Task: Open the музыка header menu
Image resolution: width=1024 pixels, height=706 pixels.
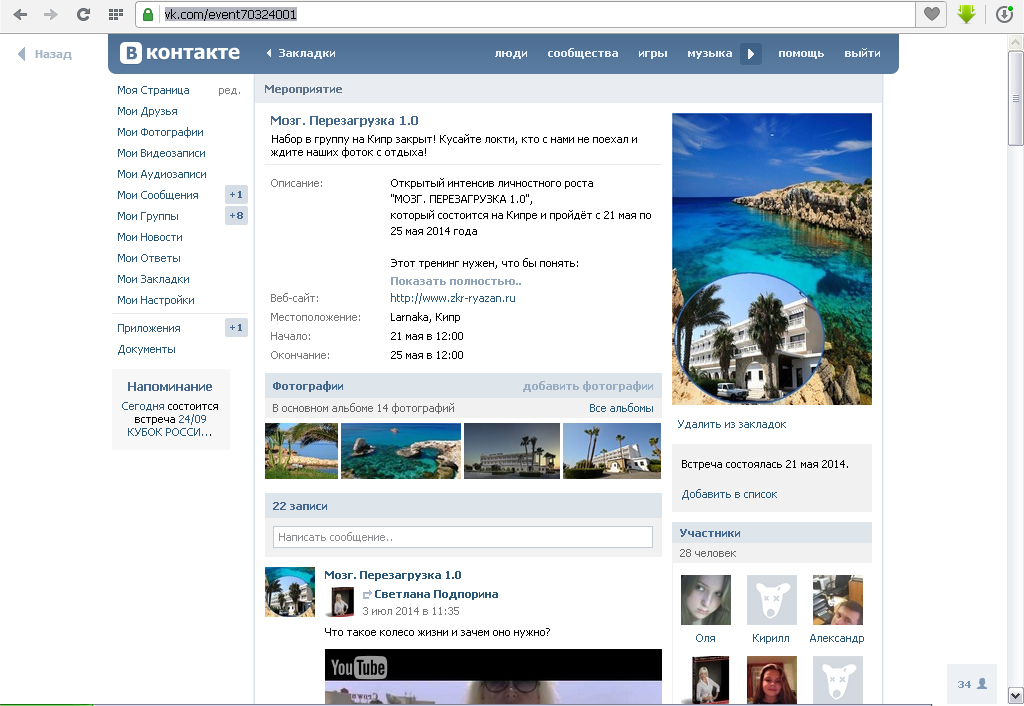Action: pyautogui.click(x=709, y=54)
